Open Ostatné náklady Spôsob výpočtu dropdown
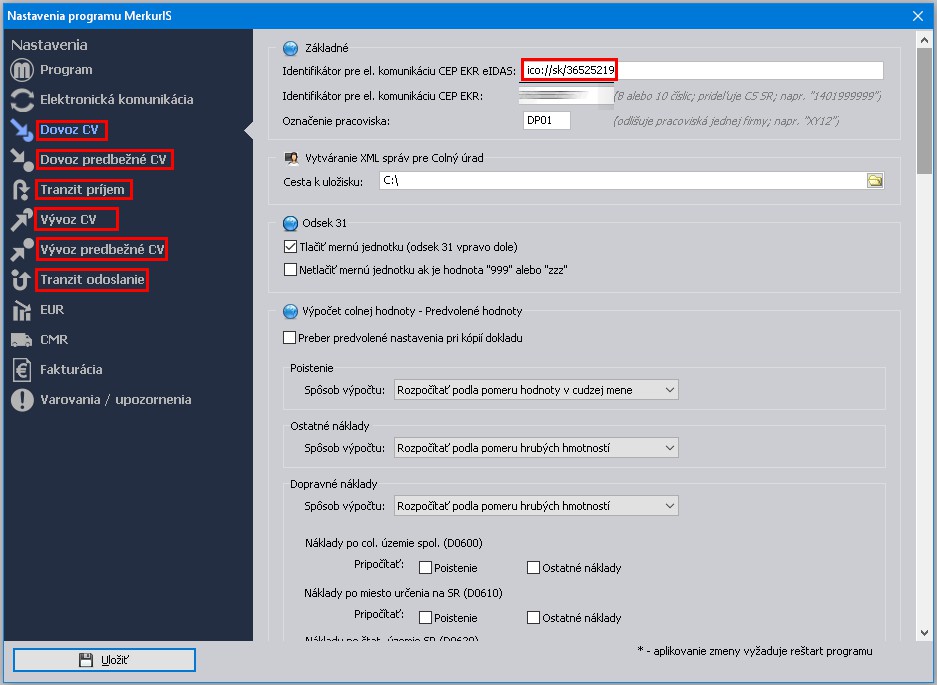This screenshot has width=937, height=685. pyautogui.click(x=536, y=448)
